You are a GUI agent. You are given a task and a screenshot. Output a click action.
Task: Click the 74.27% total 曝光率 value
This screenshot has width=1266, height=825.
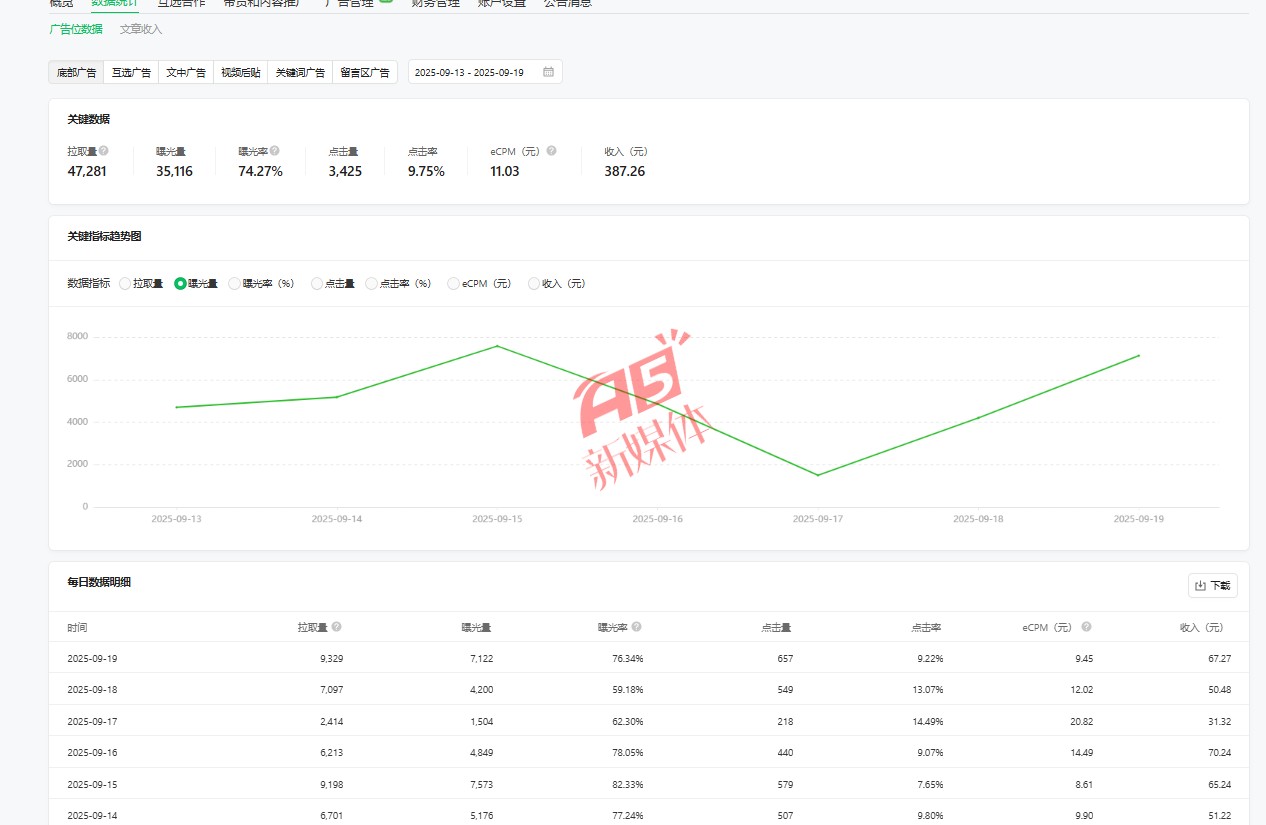(x=260, y=171)
